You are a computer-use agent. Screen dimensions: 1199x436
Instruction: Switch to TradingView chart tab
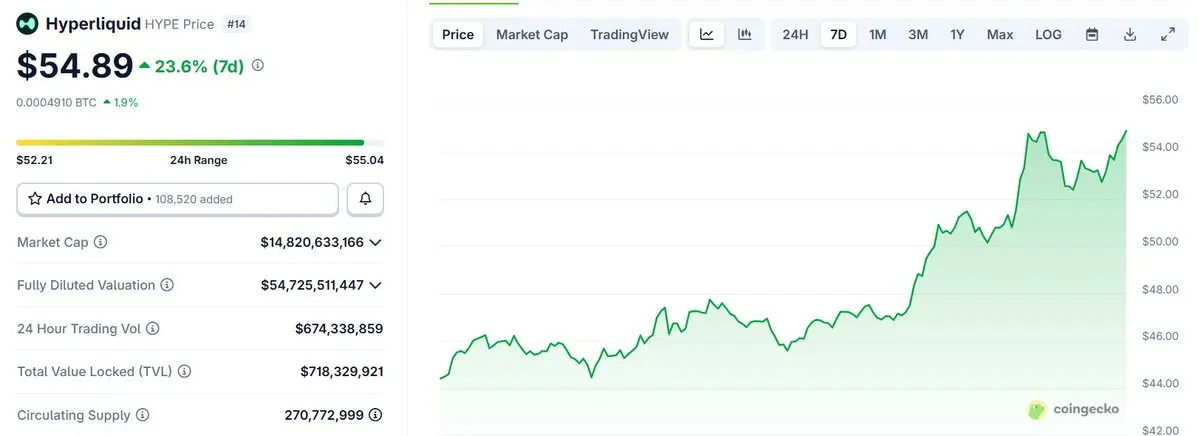click(629, 34)
